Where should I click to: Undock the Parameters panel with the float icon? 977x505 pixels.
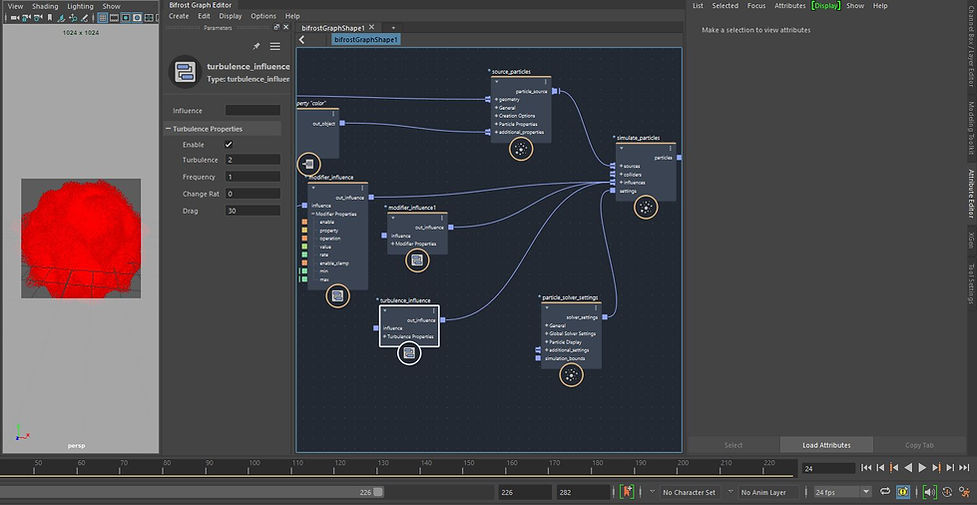277,27
